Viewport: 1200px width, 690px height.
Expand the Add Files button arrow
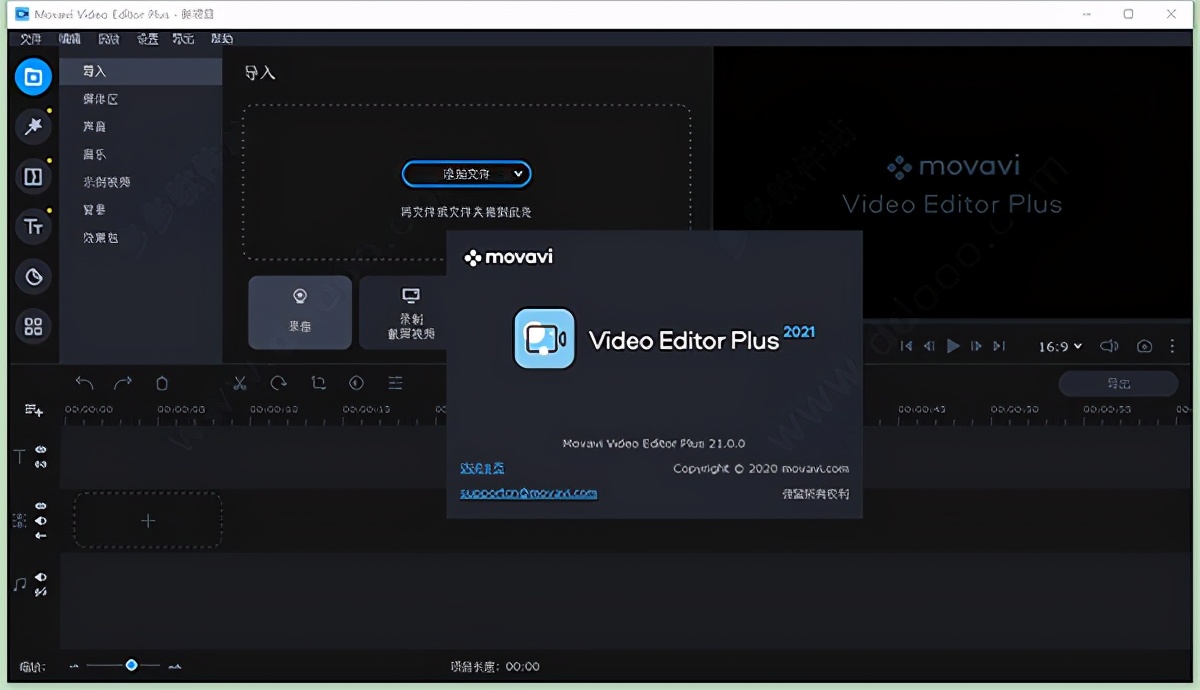(518, 174)
